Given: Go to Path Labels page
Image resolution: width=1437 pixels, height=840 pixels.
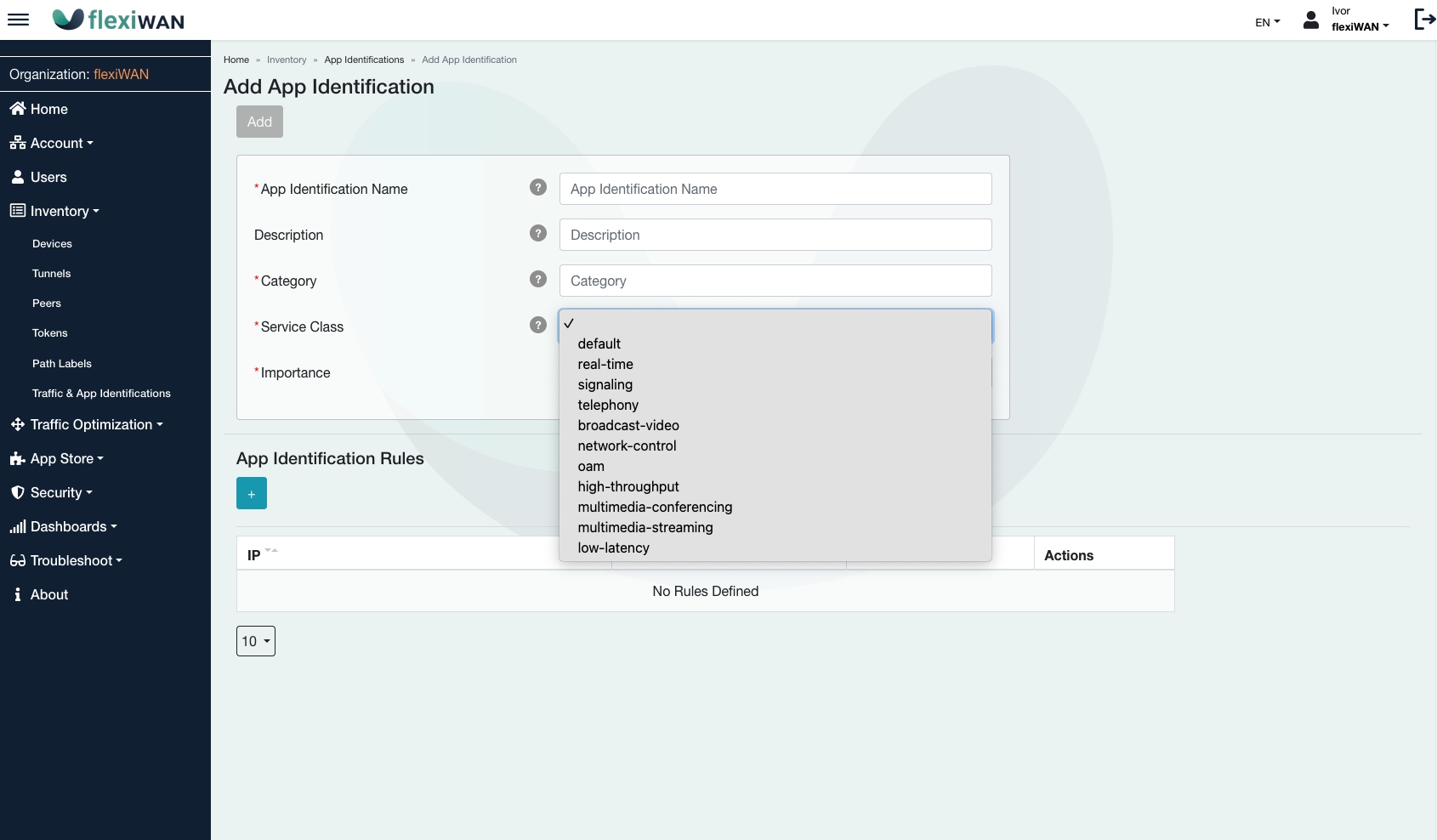Looking at the screenshot, I should tap(62, 364).
